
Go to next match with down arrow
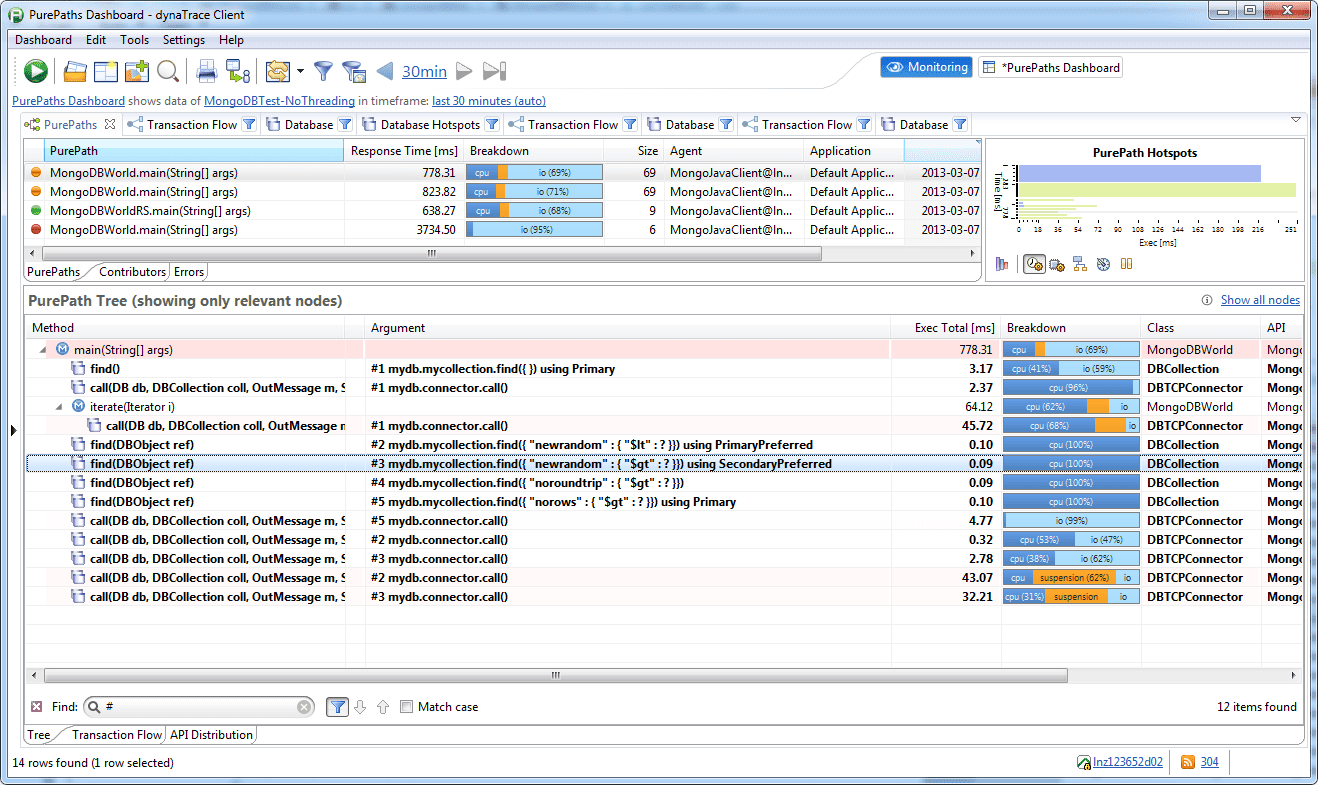361,707
